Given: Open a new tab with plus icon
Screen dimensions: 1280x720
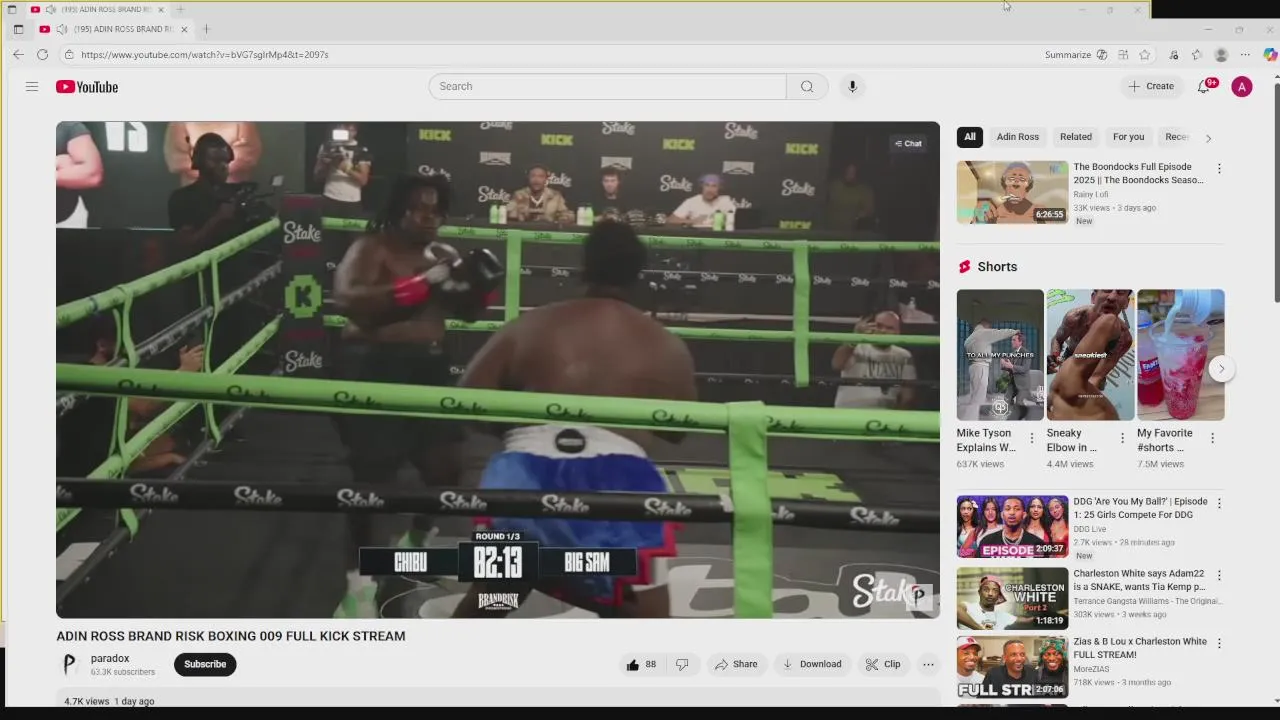Looking at the screenshot, I should point(206,29).
